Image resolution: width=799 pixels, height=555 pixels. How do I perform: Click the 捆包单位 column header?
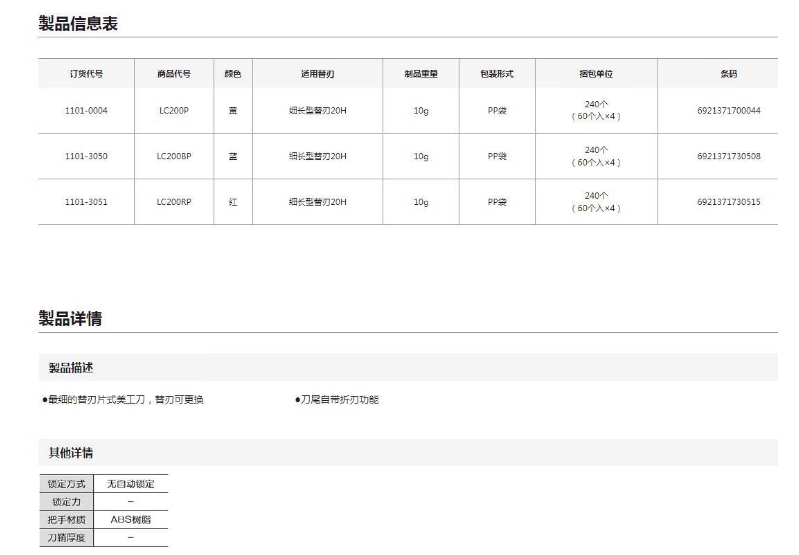(595, 74)
